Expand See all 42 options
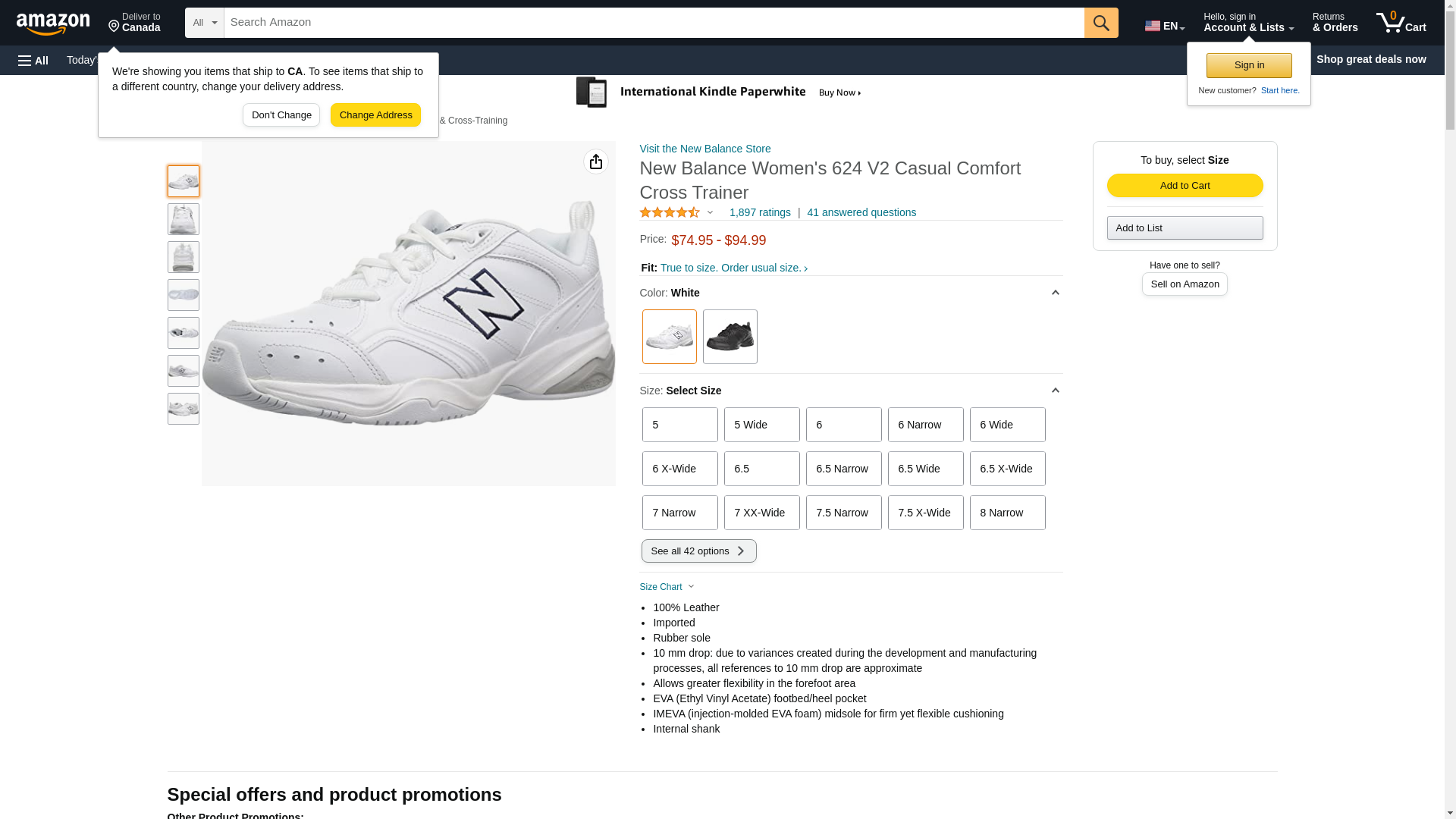 coord(698,551)
